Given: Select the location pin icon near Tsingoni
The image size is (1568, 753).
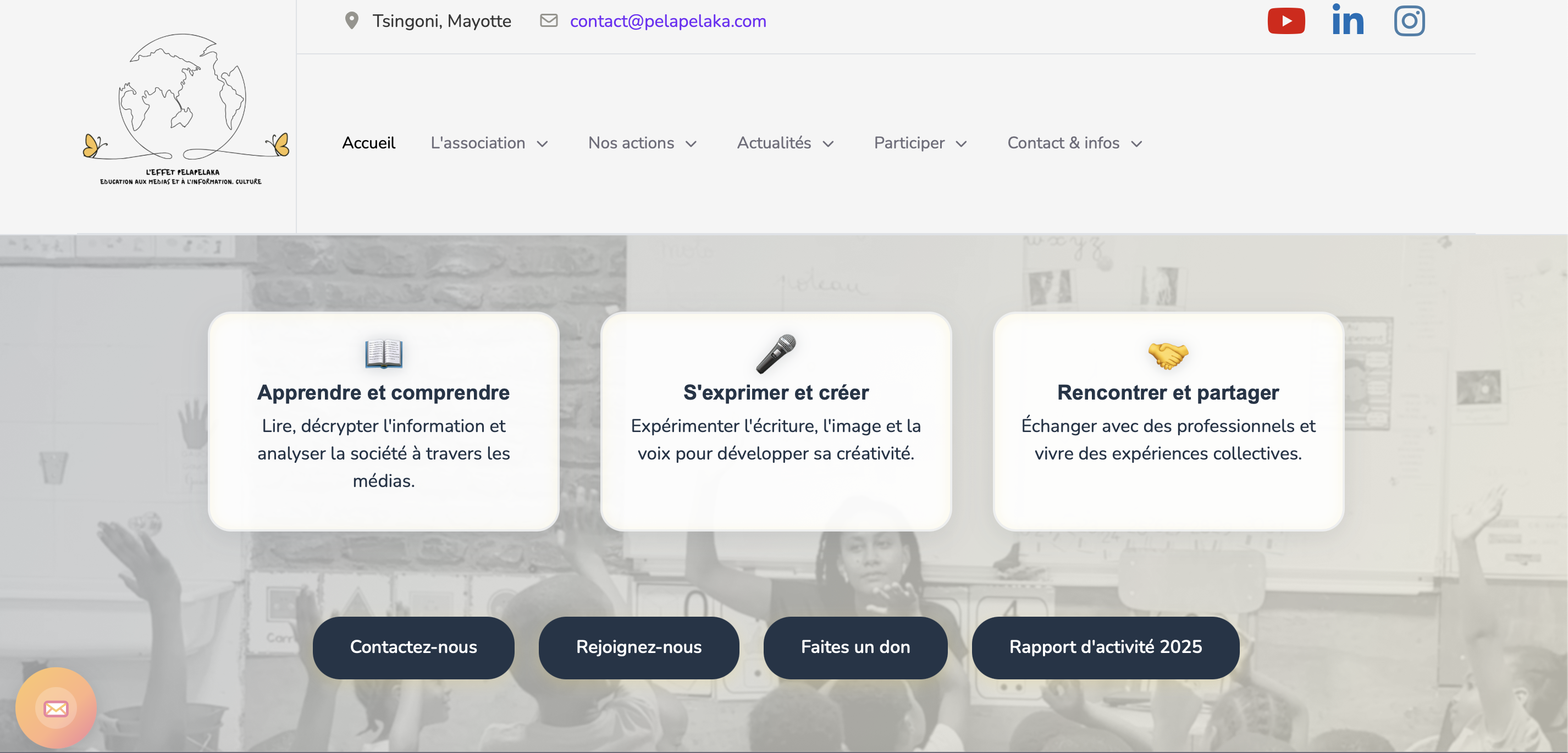Looking at the screenshot, I should tap(352, 20).
